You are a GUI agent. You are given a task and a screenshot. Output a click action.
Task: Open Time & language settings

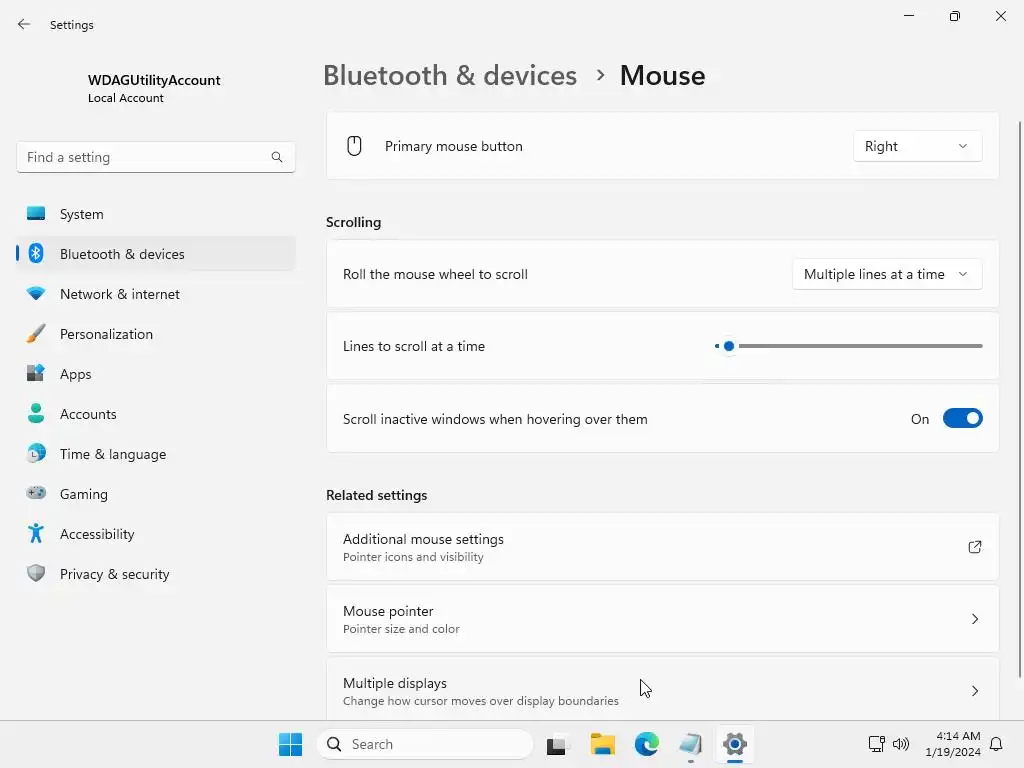pos(155,454)
